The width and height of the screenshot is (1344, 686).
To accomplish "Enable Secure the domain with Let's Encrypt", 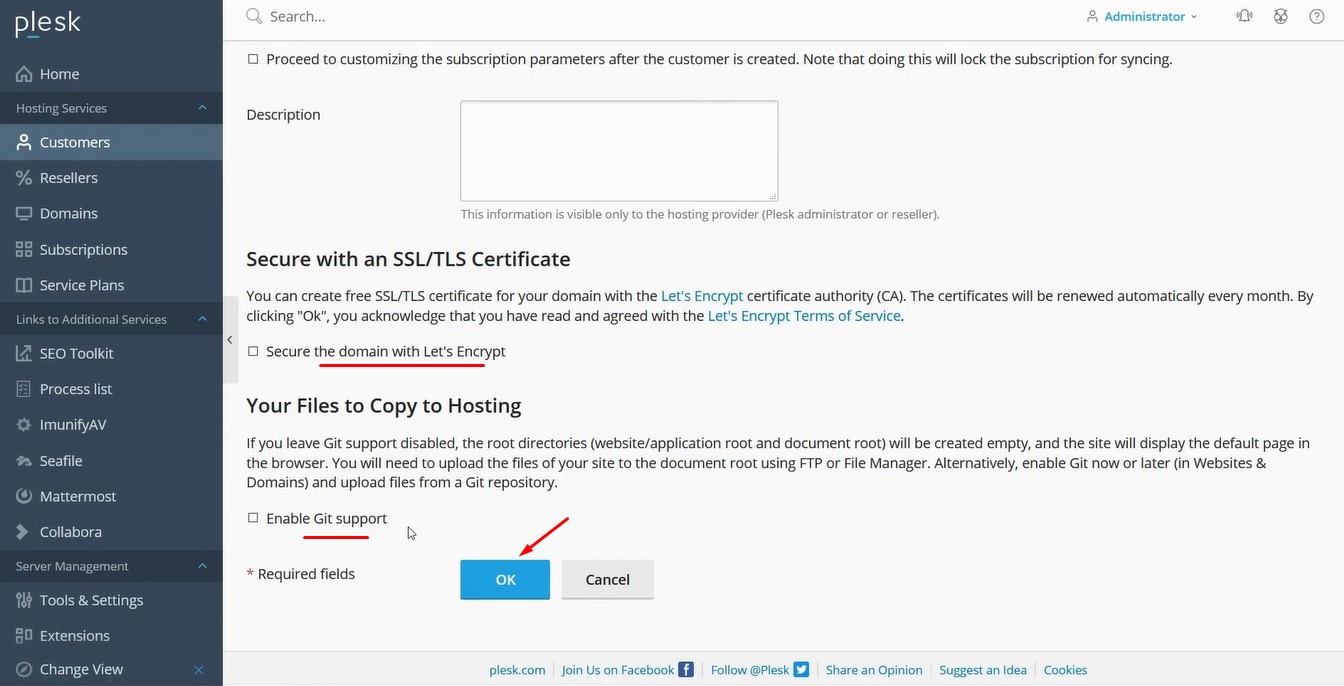I will click(252, 351).
